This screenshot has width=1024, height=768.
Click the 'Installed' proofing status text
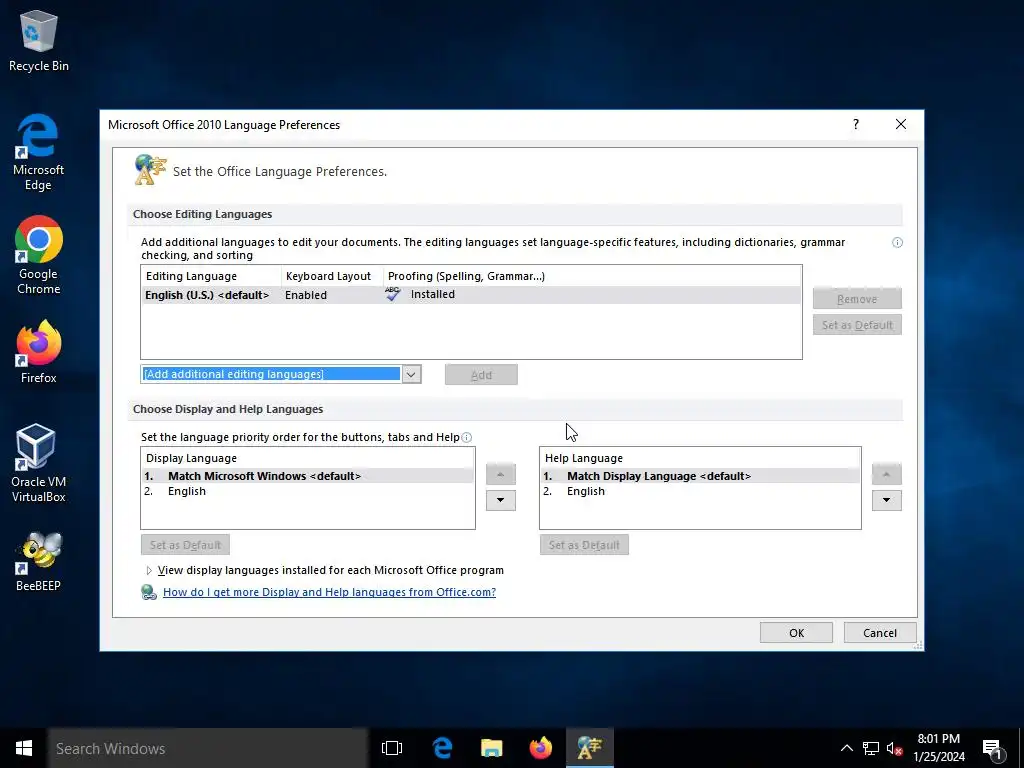432,295
